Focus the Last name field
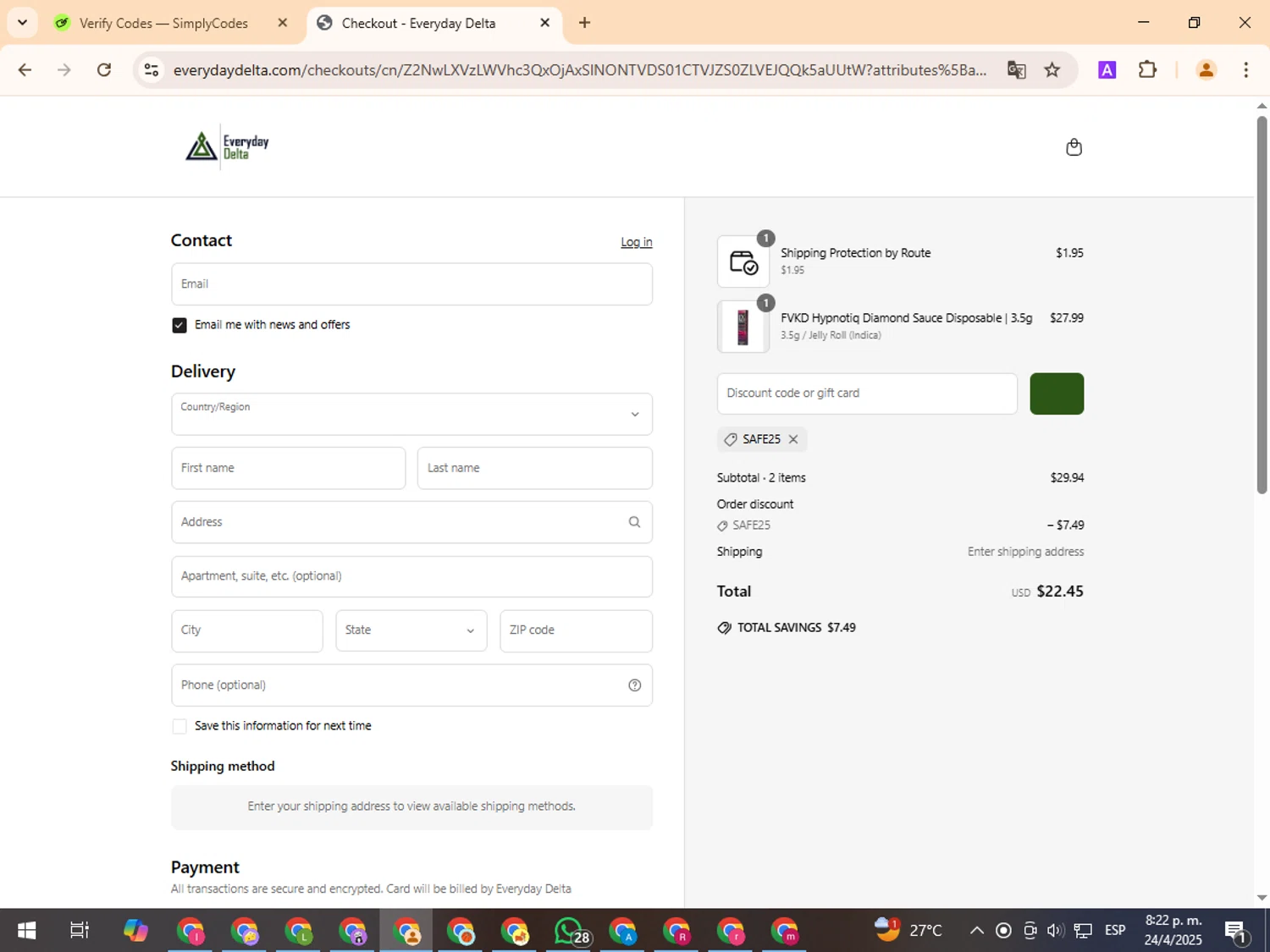 [x=535, y=468]
